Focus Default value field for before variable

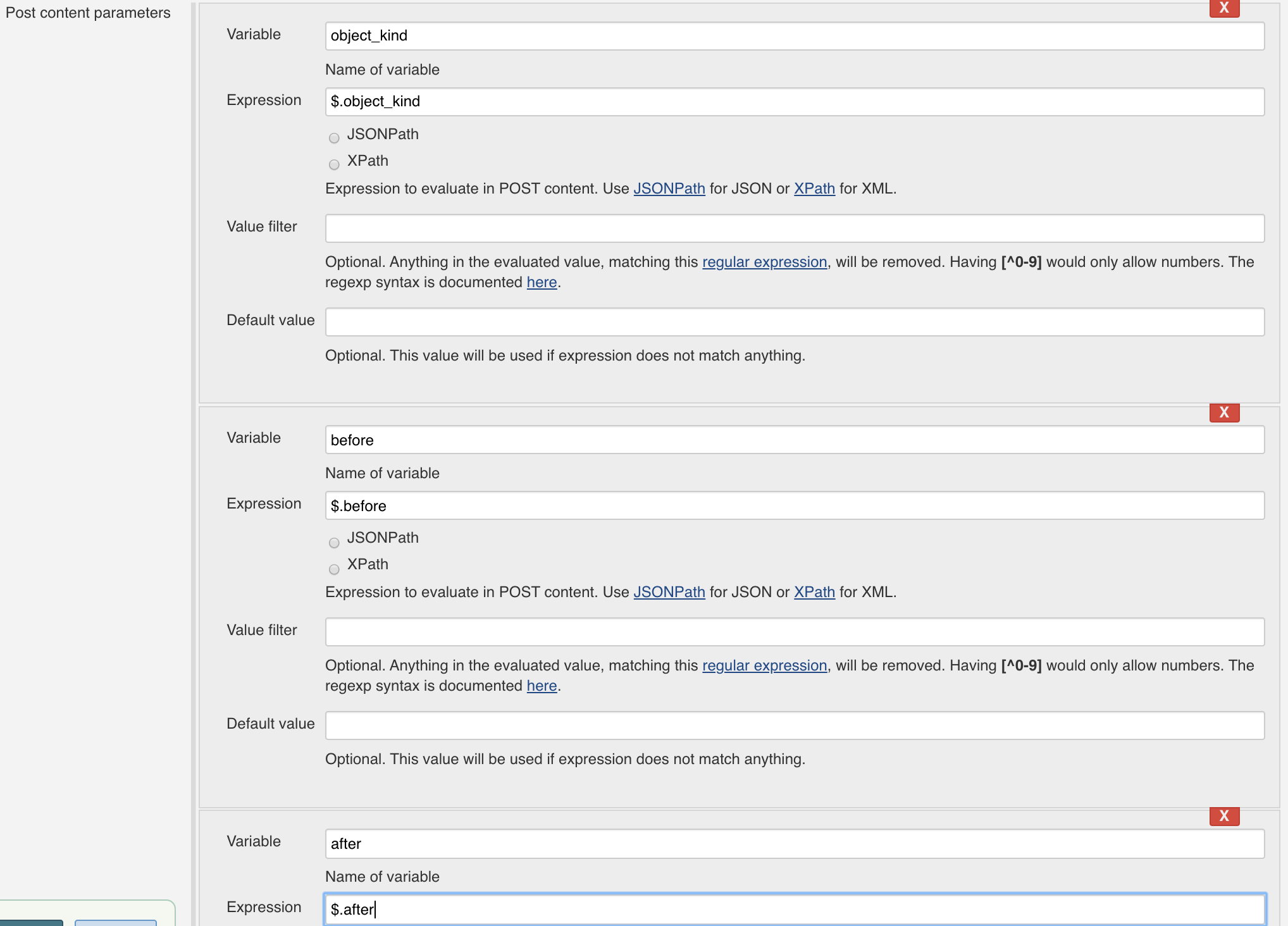click(795, 725)
